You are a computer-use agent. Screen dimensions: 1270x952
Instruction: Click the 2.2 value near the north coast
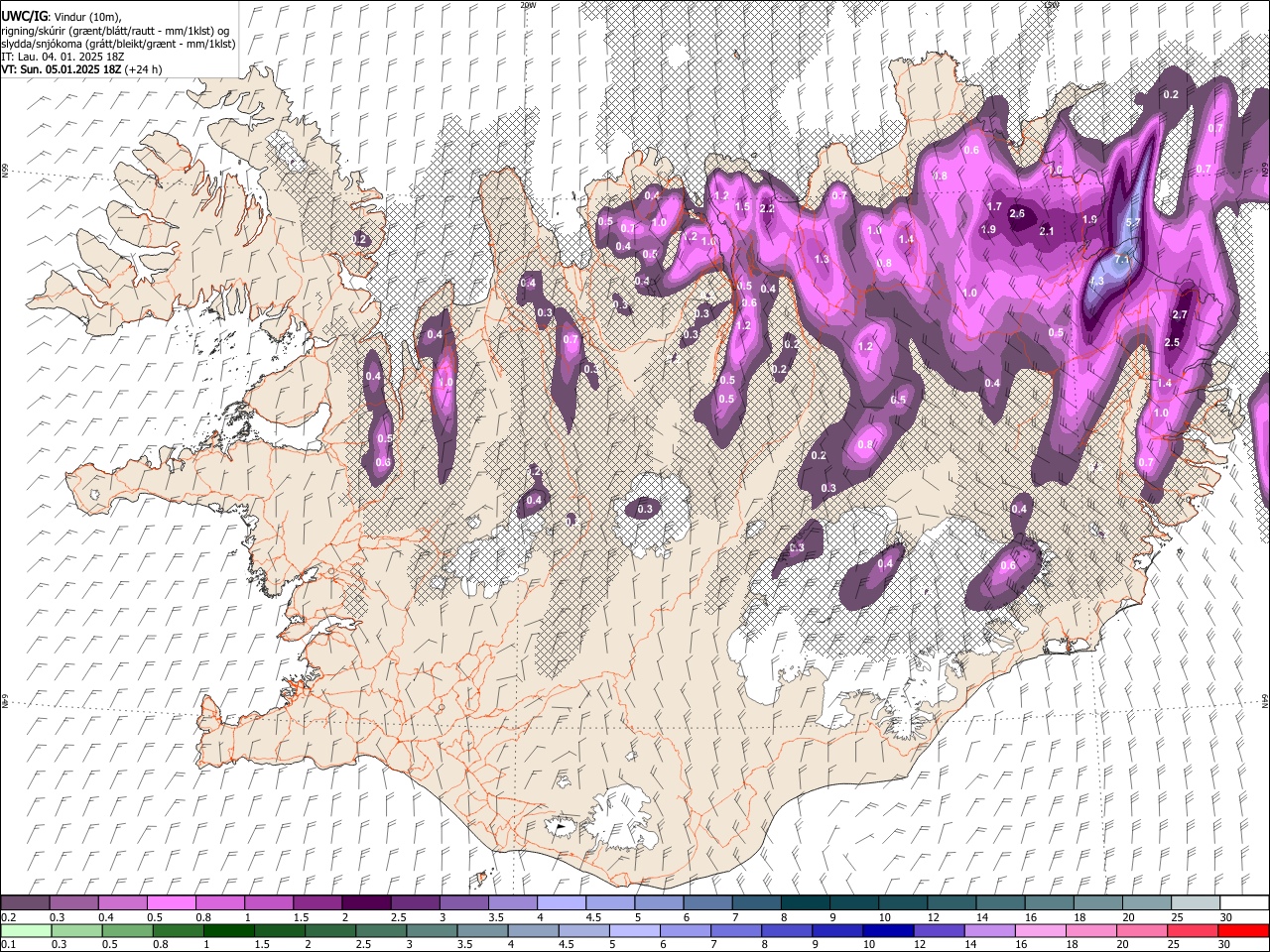[766, 208]
